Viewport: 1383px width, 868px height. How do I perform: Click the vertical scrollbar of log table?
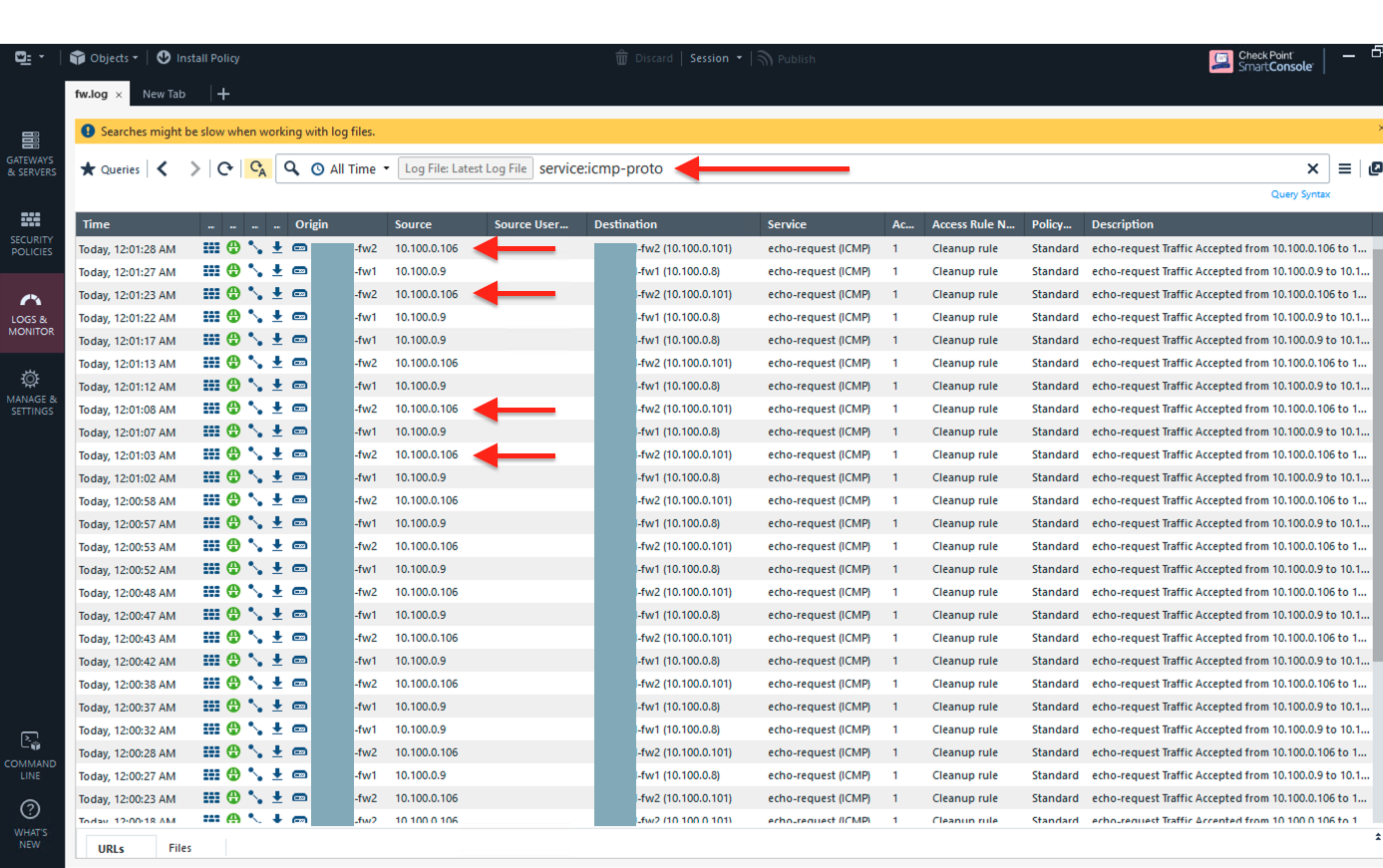[x=1377, y=448]
